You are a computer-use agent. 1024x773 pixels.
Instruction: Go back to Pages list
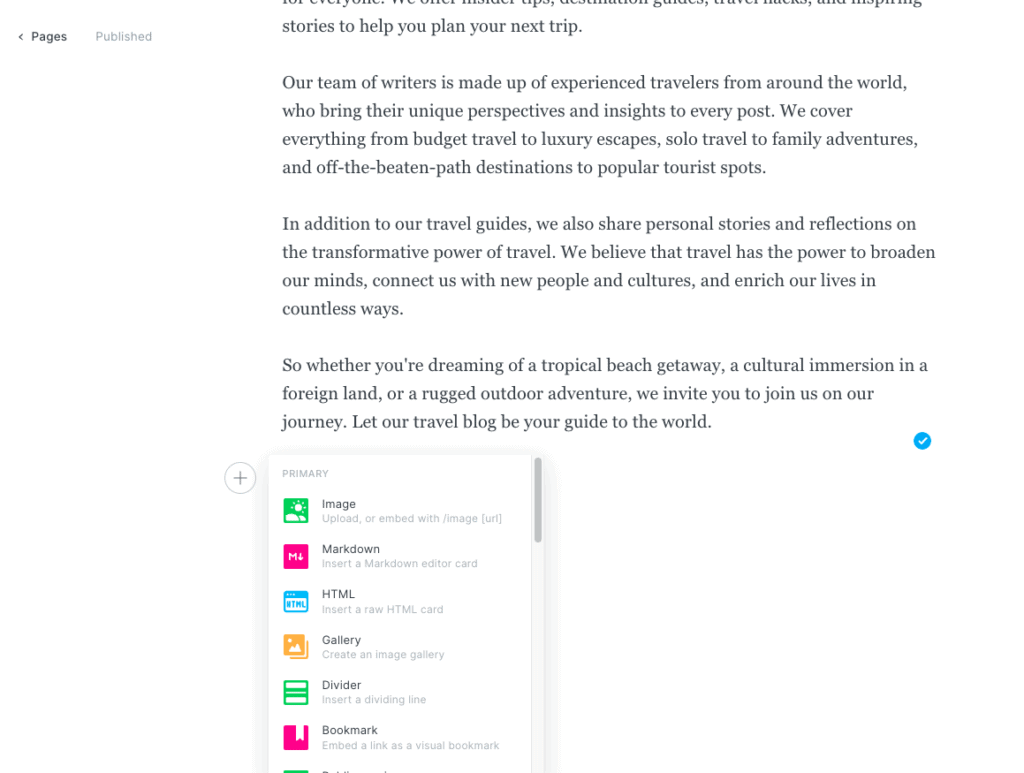[x=48, y=37]
